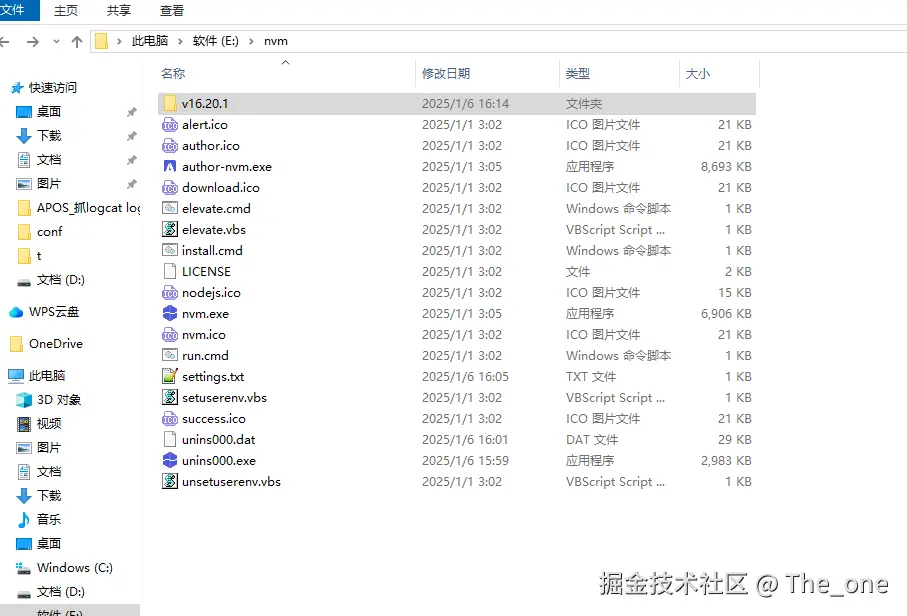907x616 pixels.
Task: Expand the chevron after 此电脑 in address bar
Action: [180, 41]
